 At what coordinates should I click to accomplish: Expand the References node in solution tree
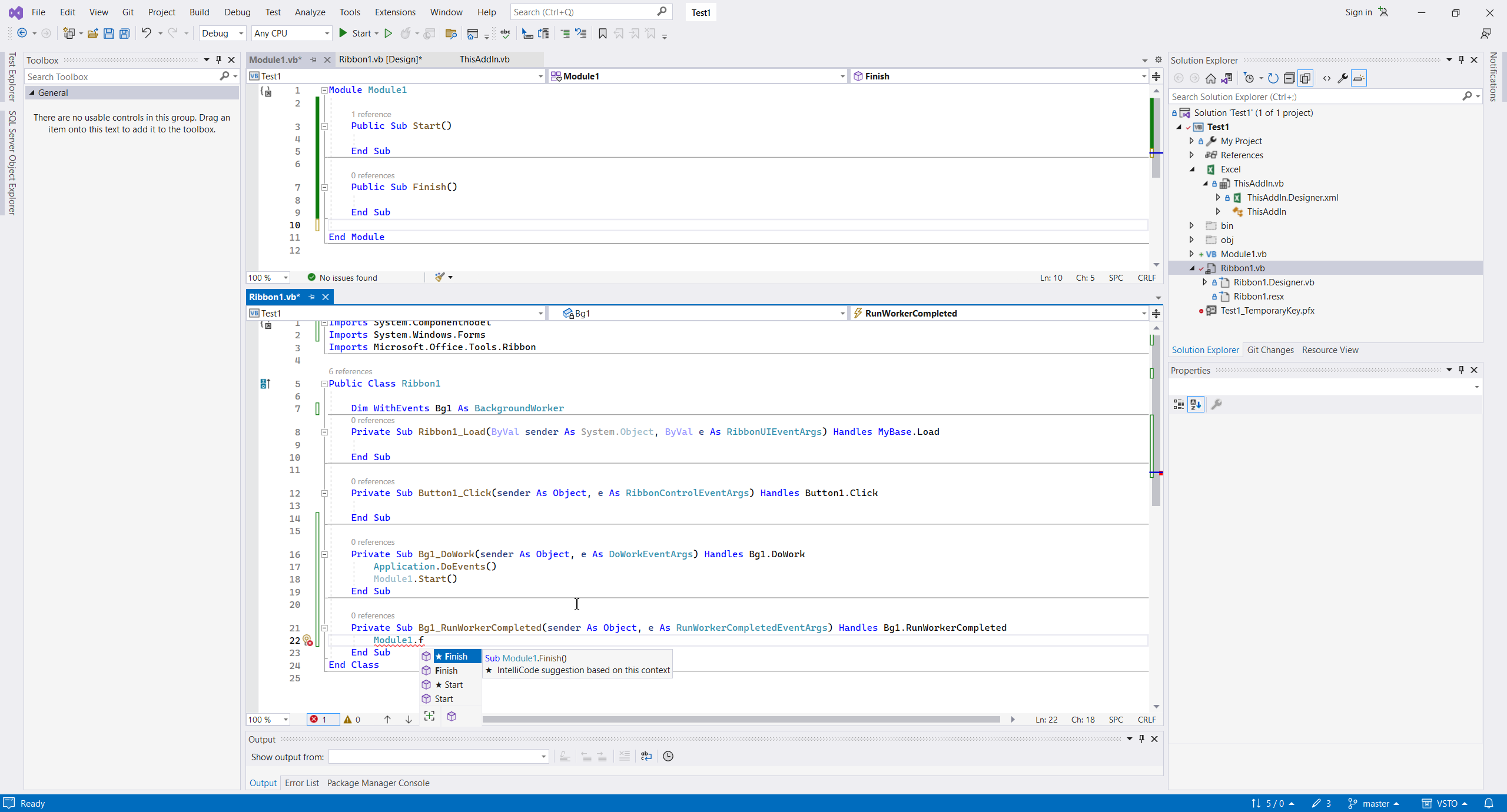(x=1191, y=155)
